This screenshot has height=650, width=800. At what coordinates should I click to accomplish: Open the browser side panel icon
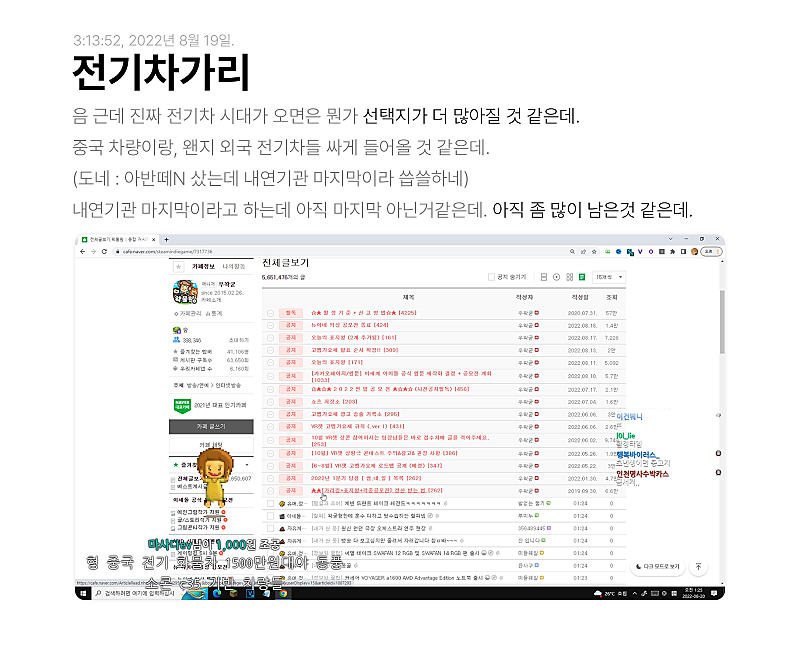click(683, 252)
